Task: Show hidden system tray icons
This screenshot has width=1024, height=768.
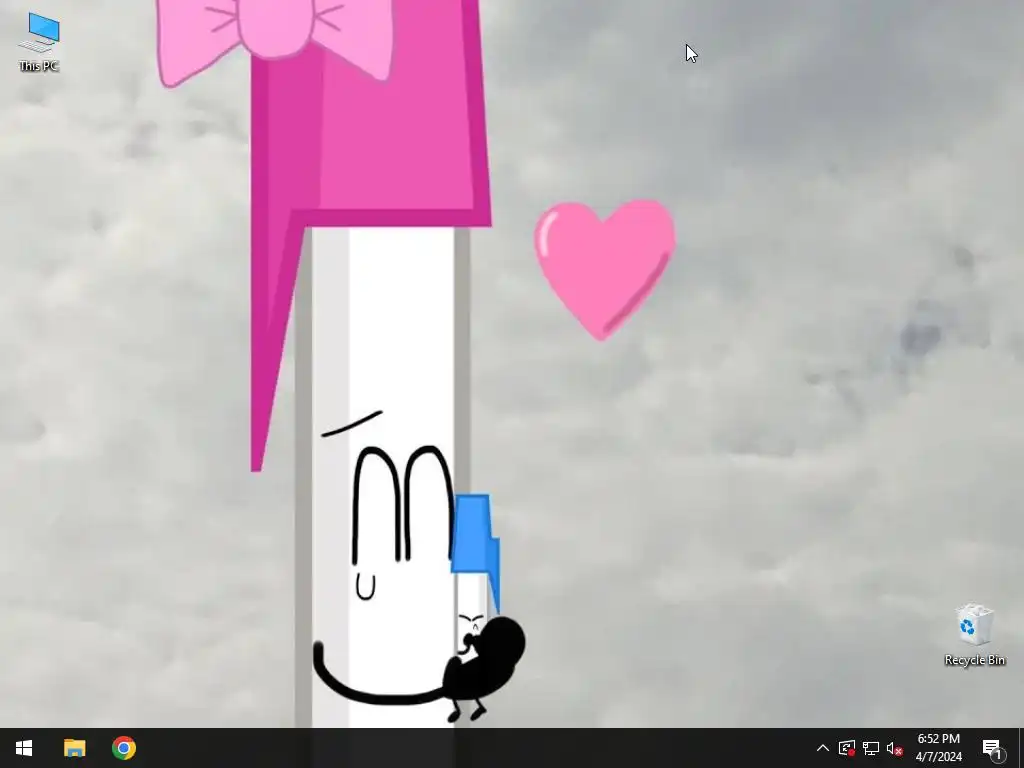Action: (x=823, y=748)
